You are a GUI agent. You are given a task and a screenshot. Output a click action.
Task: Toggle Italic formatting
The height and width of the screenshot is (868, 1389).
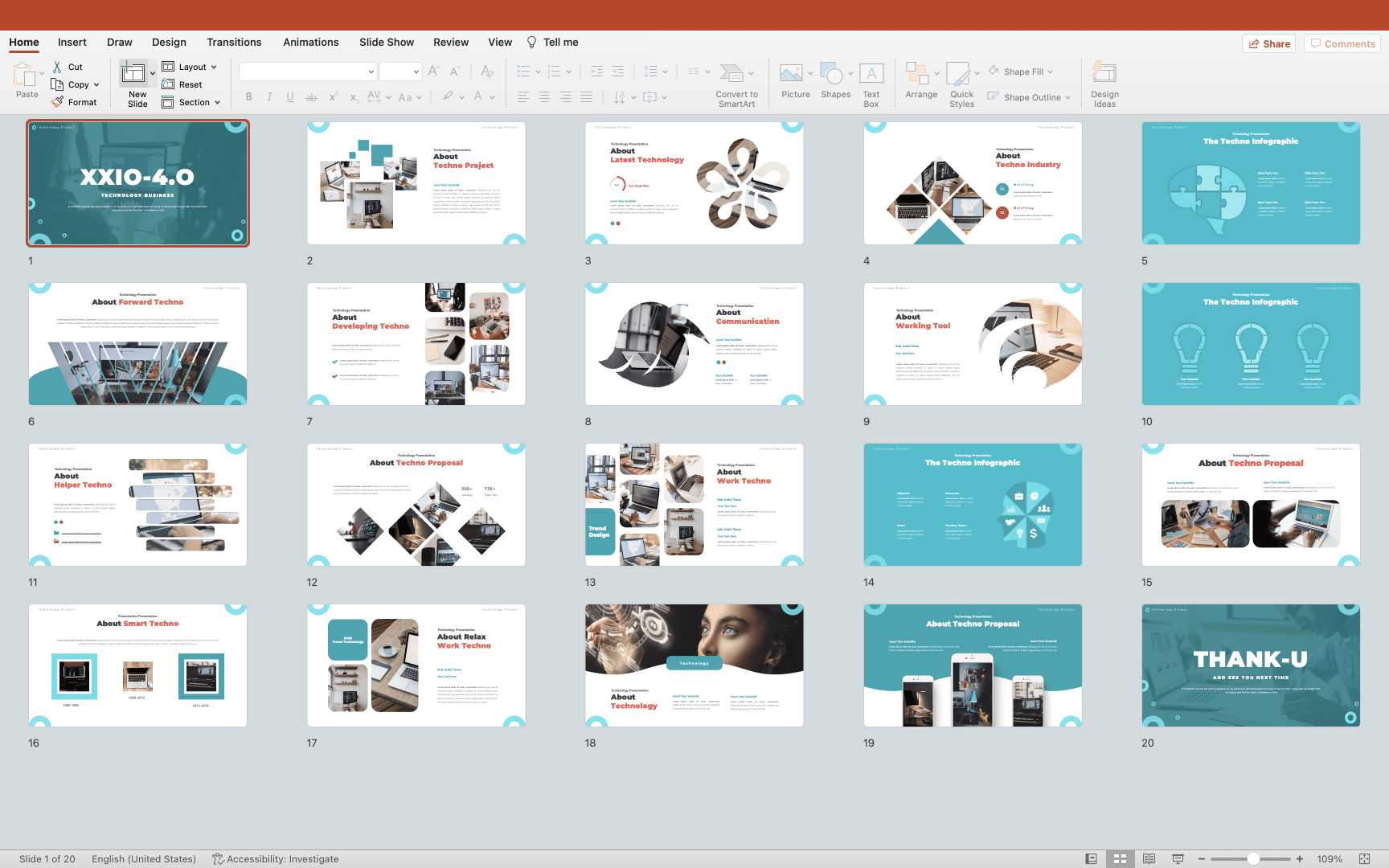point(269,97)
